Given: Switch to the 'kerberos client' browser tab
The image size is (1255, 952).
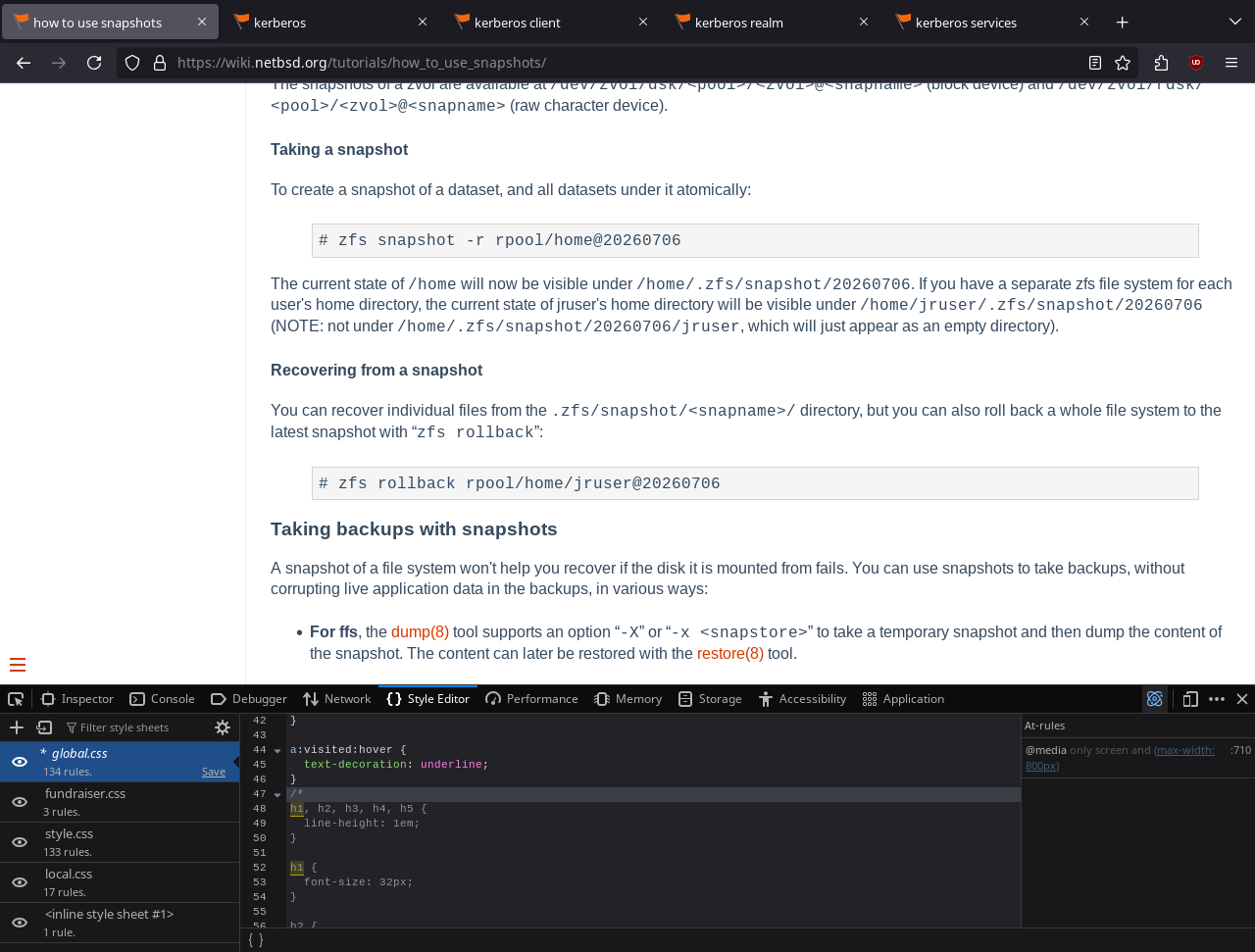Looking at the screenshot, I should [552, 22].
